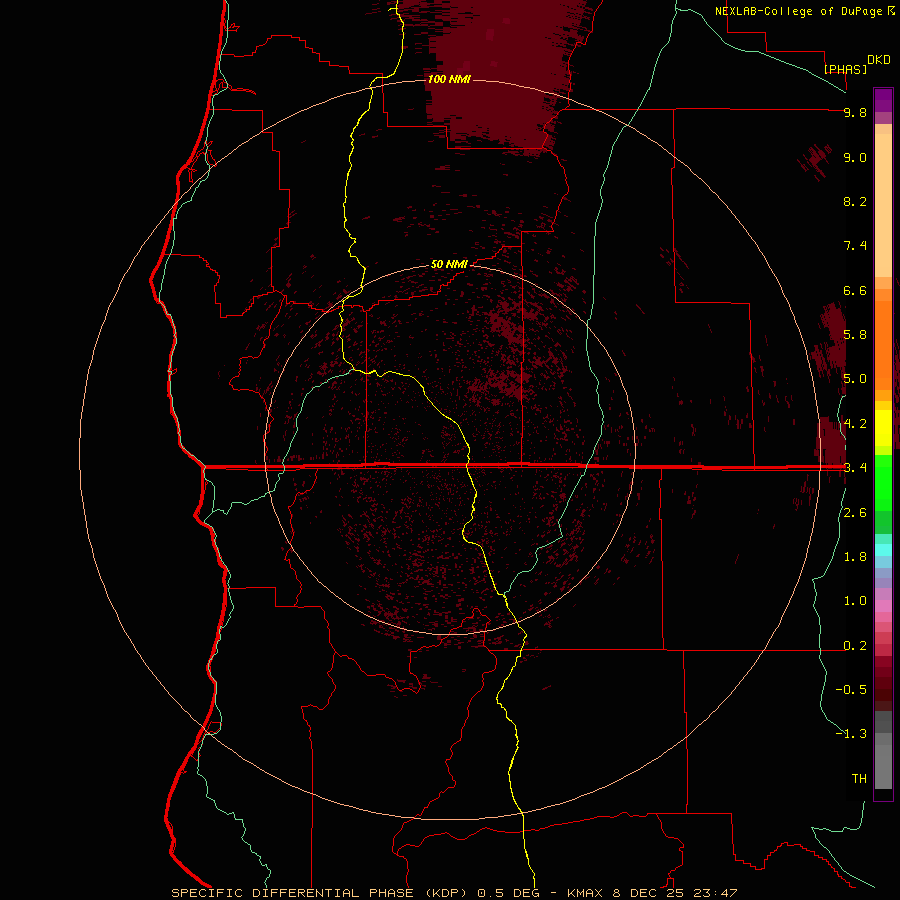The image size is (900, 900).
Task: Click the DKD label above color bar
Action: click(879, 59)
